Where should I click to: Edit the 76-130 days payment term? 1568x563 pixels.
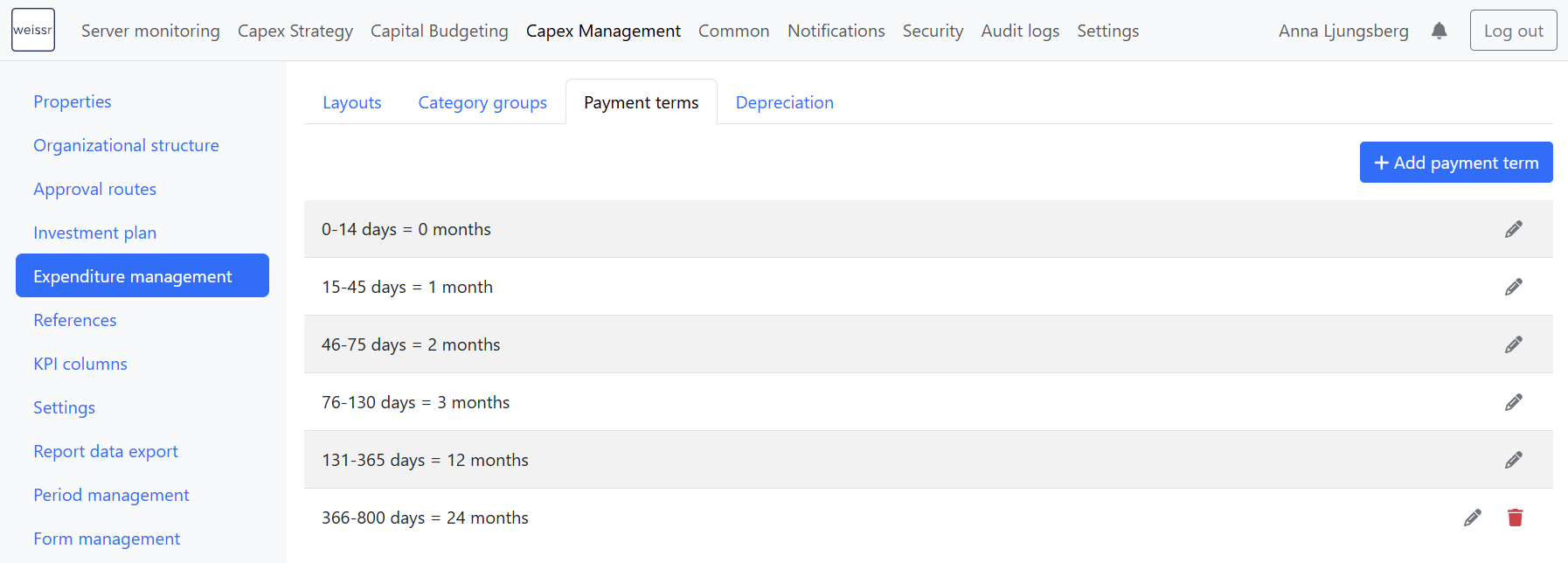(x=1514, y=402)
